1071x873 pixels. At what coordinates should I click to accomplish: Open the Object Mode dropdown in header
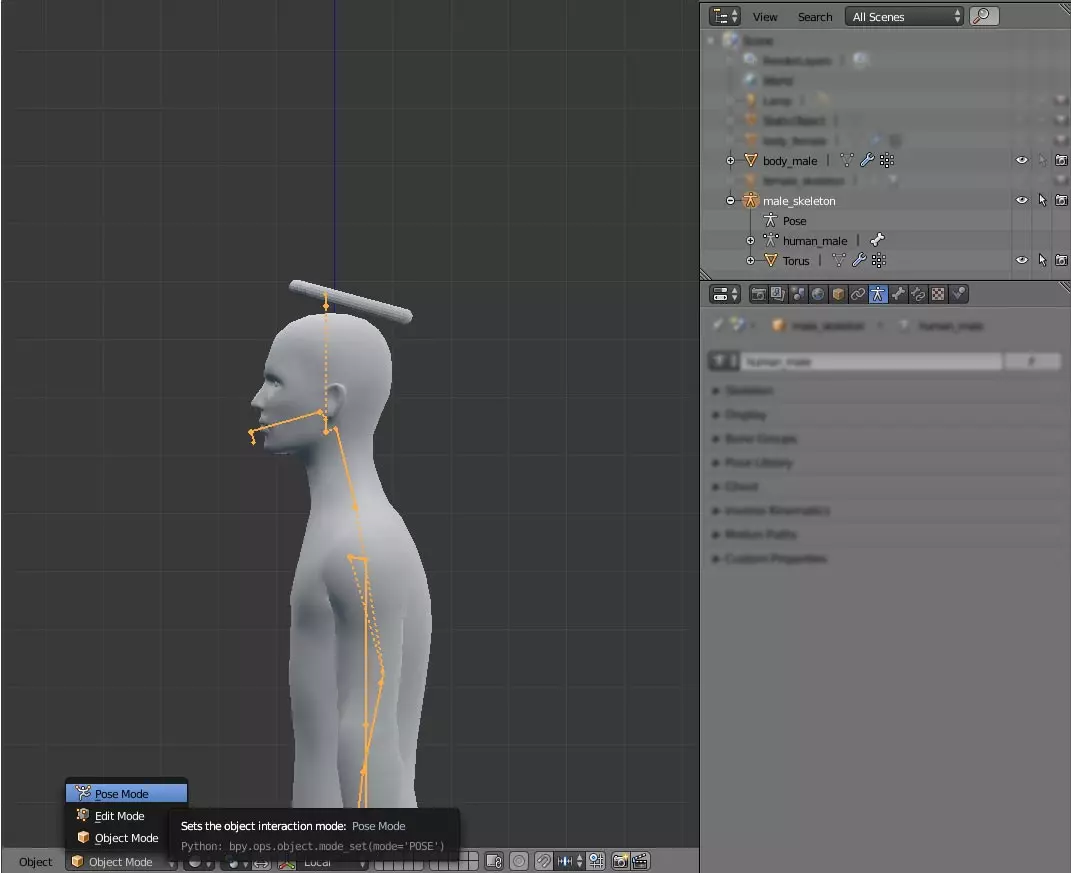click(120, 862)
